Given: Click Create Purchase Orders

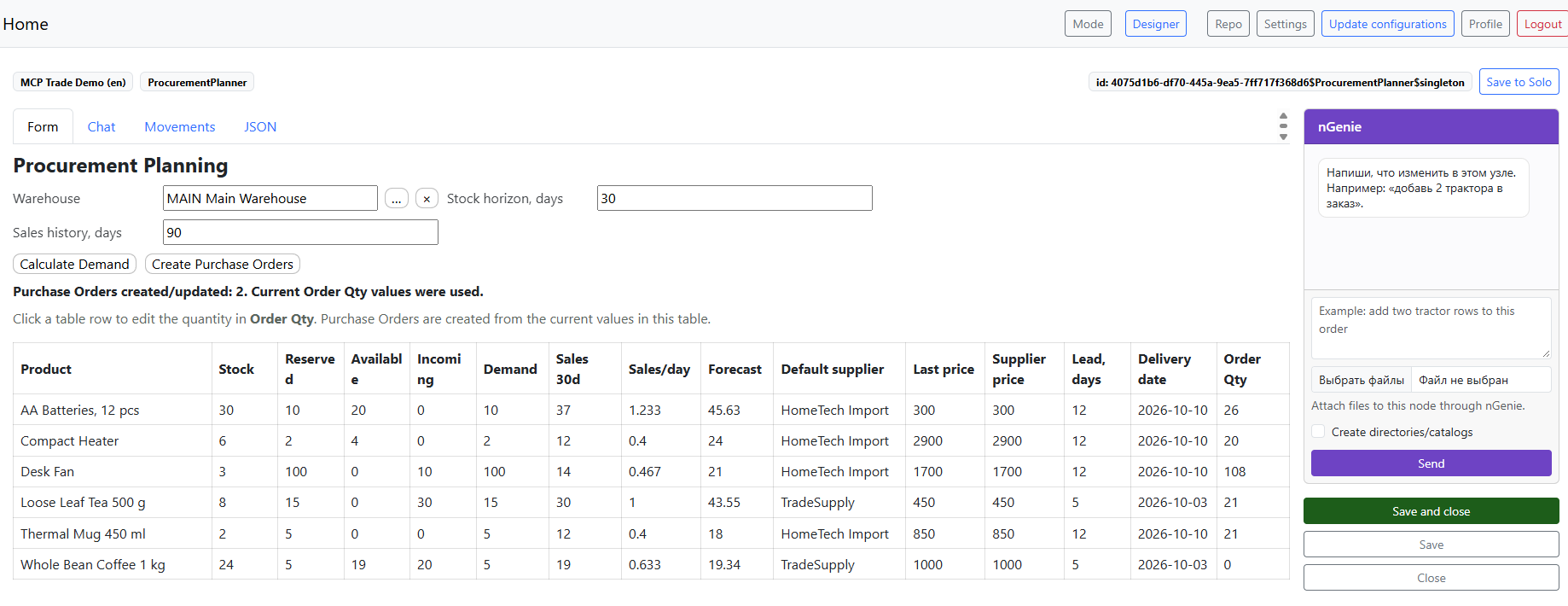Looking at the screenshot, I should (223, 265).
